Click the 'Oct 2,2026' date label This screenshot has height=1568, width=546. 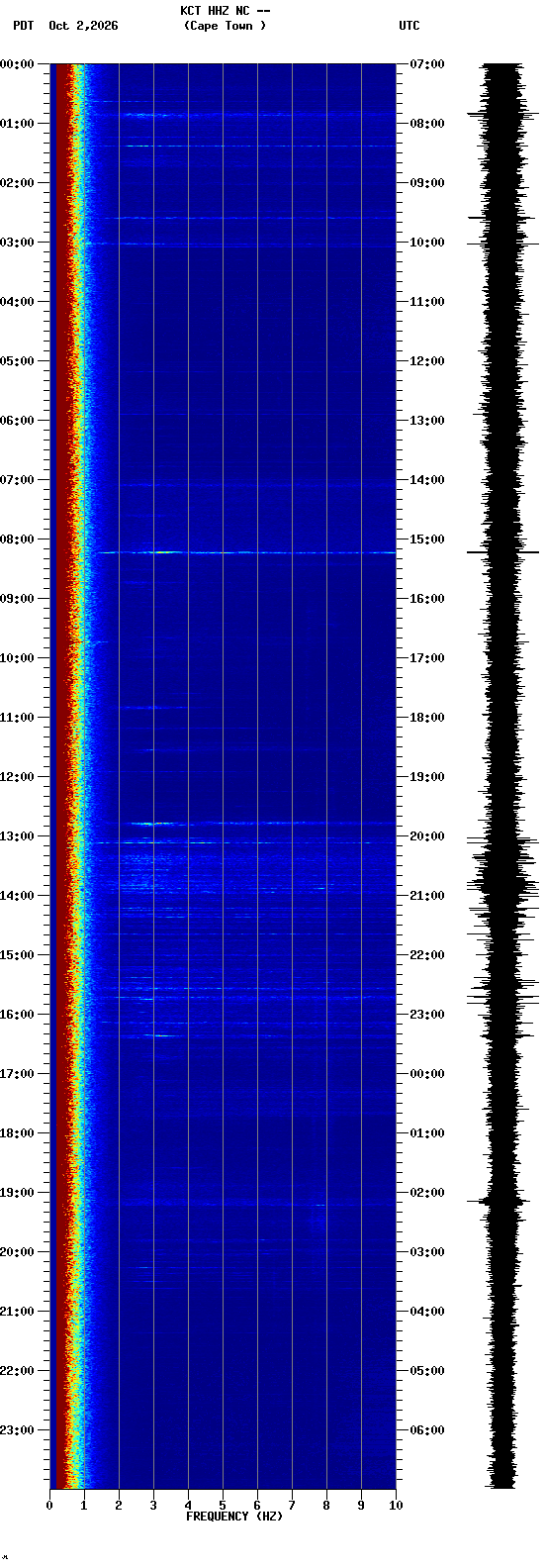[x=83, y=26]
